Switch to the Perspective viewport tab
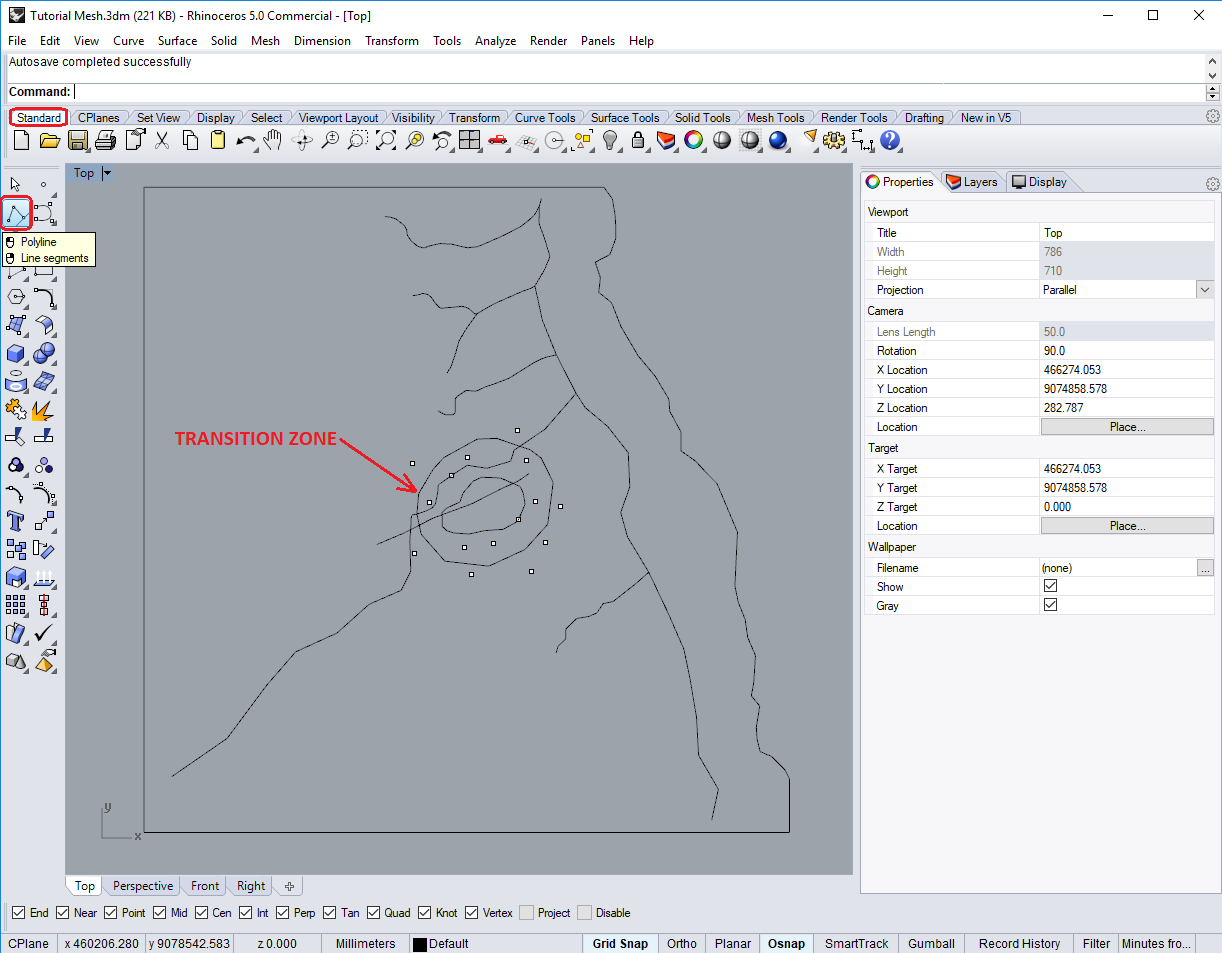 pyautogui.click(x=143, y=886)
